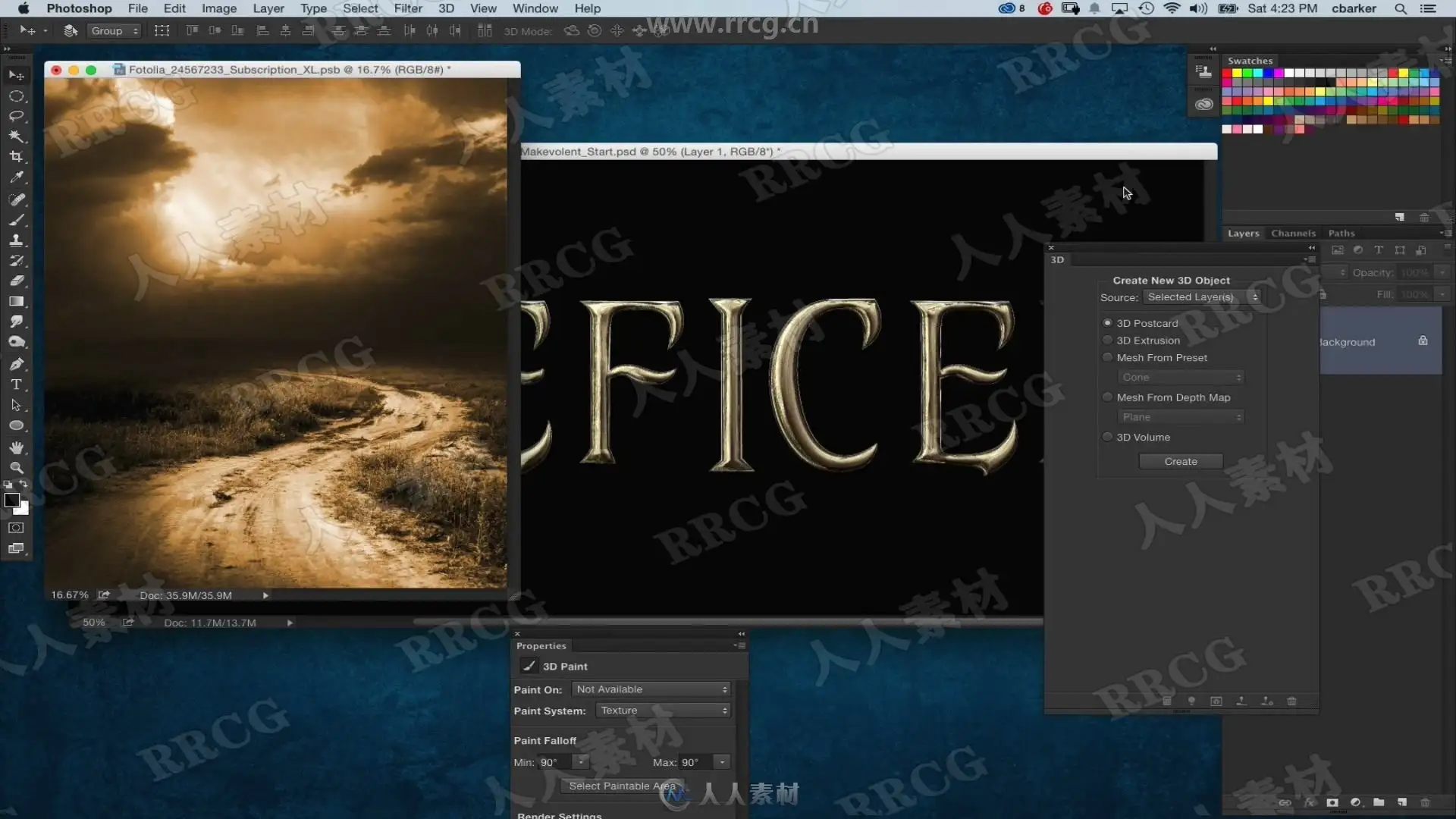Select the Pen tool
Screen dimensions: 1456x819
[16, 364]
